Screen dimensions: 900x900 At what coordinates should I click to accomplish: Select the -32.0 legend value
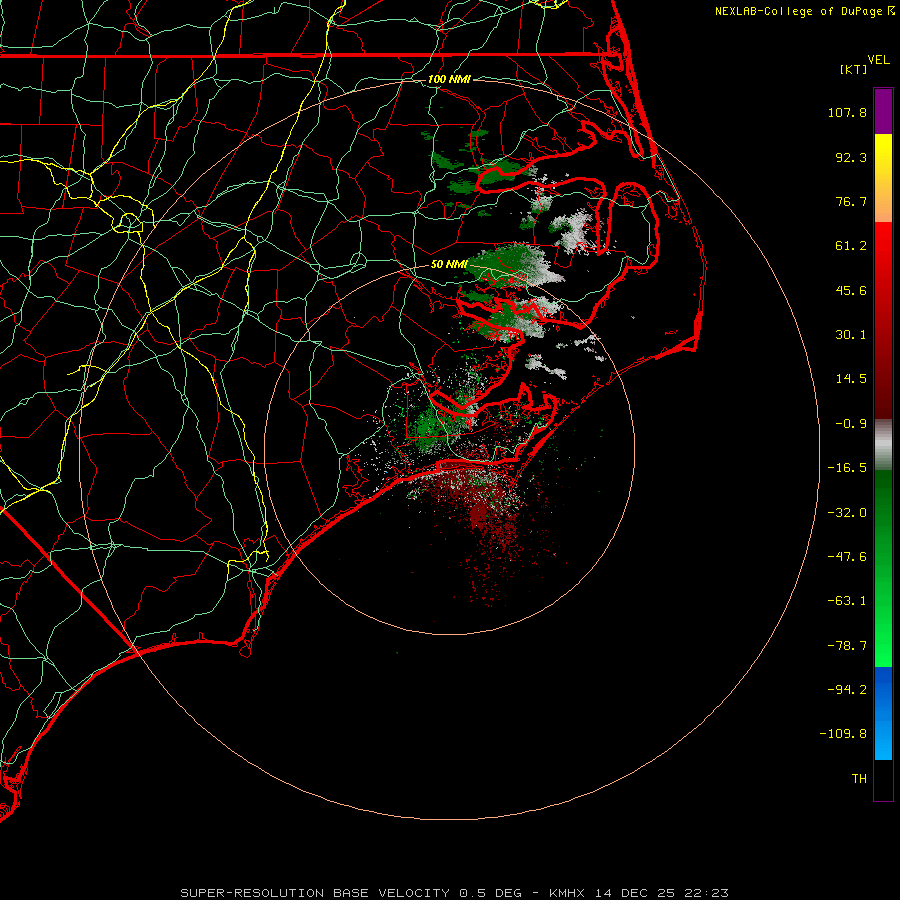847,513
